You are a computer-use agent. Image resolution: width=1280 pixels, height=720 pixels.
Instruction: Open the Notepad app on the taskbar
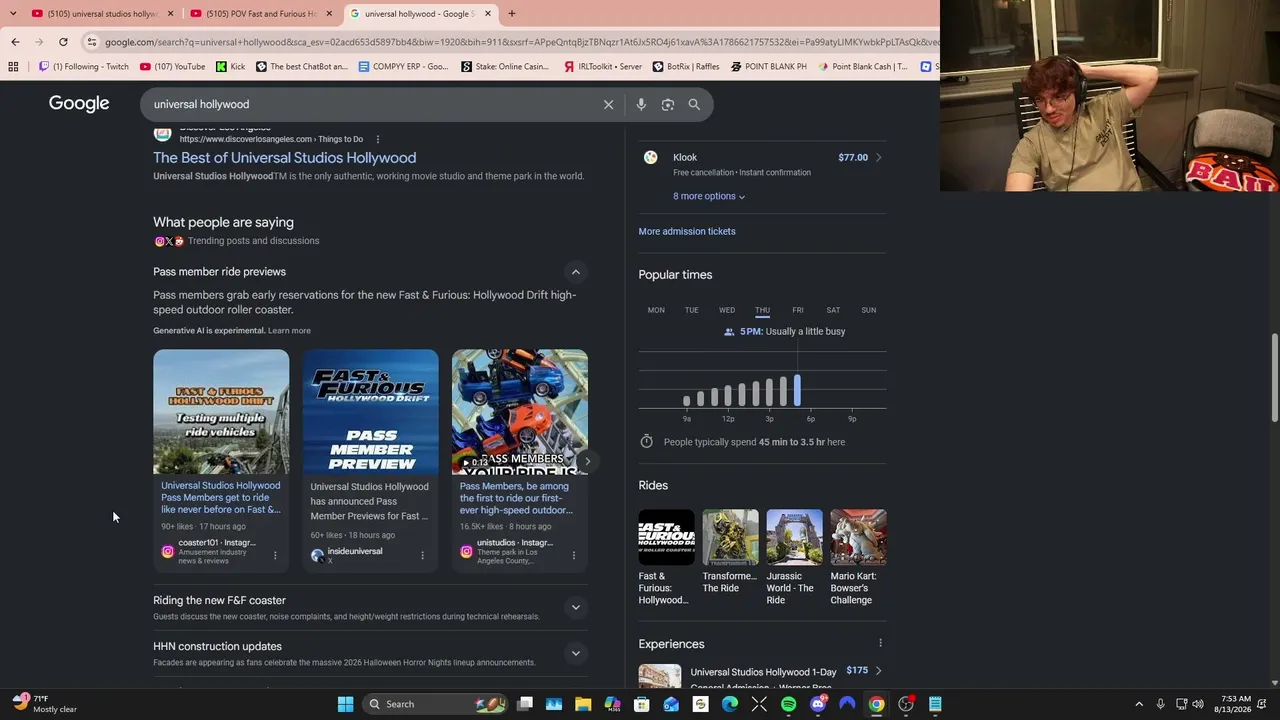click(x=935, y=704)
